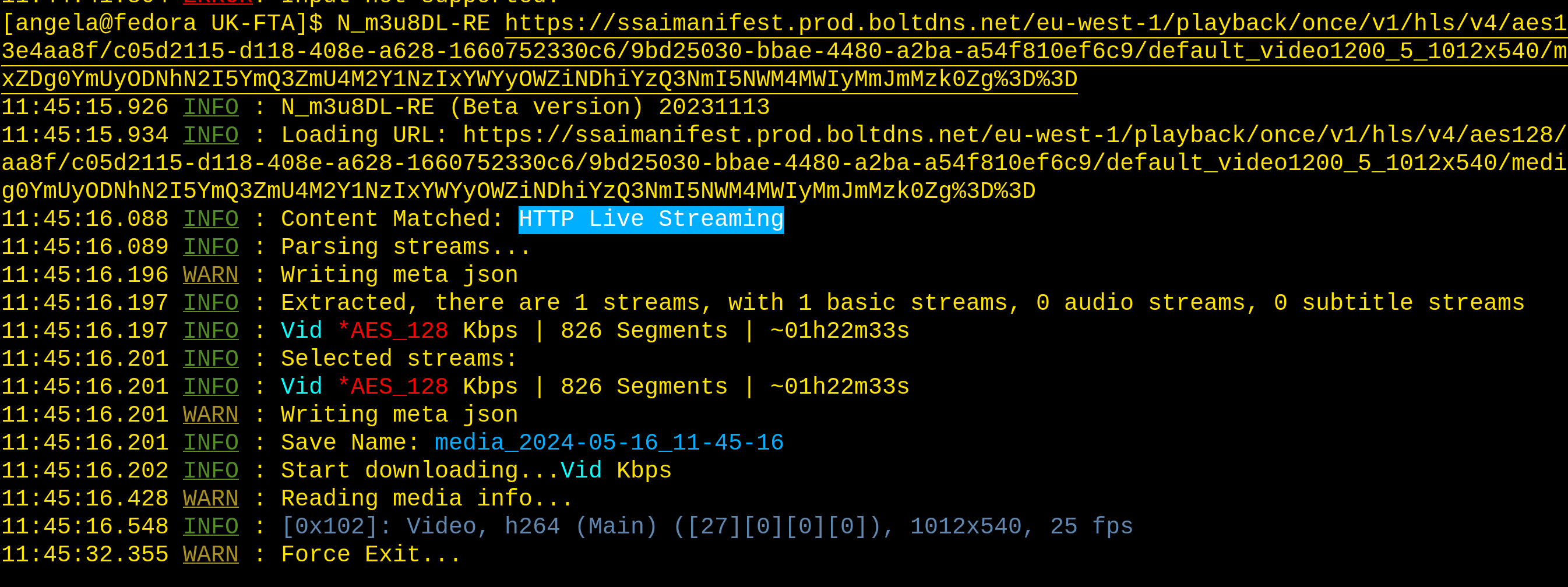Click the INFO label beside Parsing streams
This screenshot has height=587, width=1568.
pyautogui.click(x=210, y=247)
